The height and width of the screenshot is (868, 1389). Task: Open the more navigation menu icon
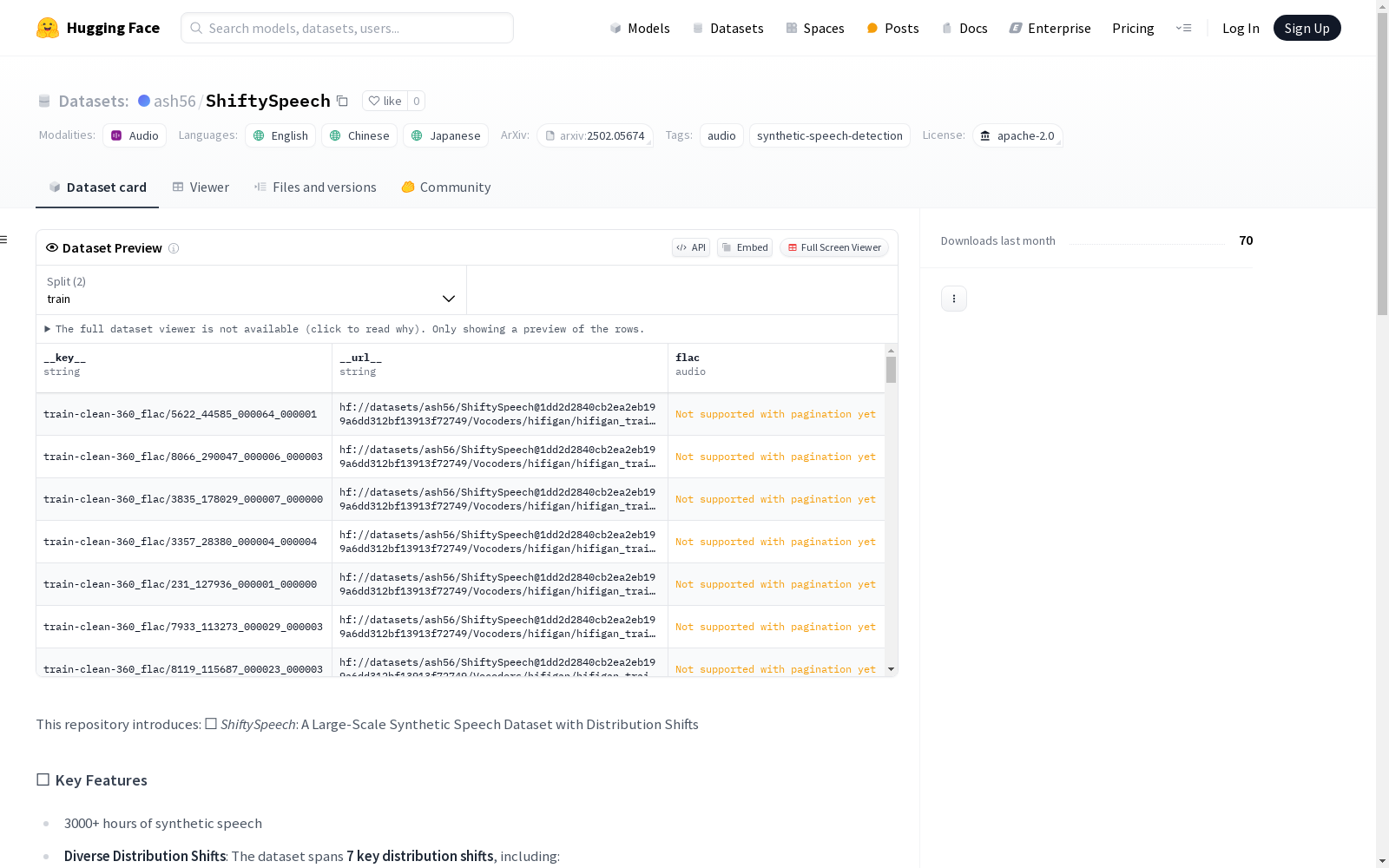[1183, 28]
